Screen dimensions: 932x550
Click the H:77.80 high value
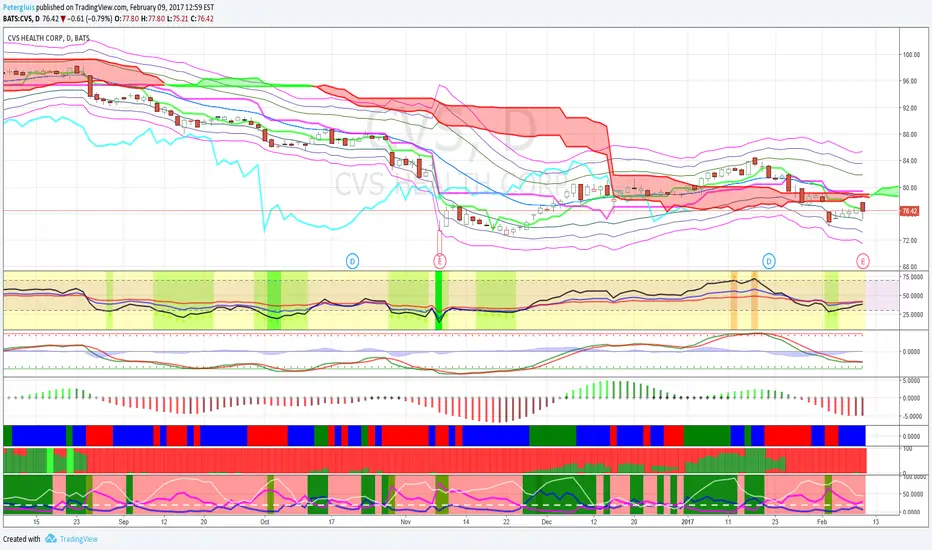click(153, 18)
